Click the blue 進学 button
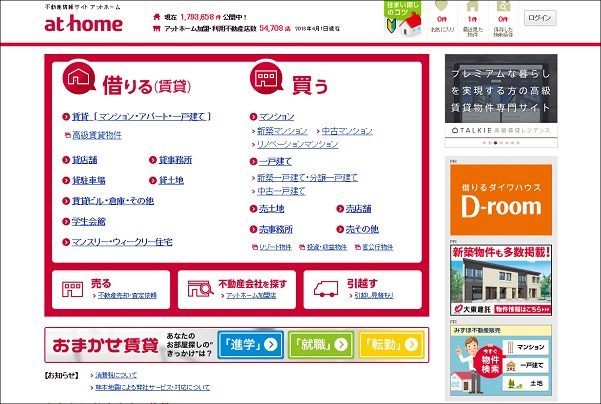This screenshot has width=601, height=404. pyautogui.click(x=251, y=345)
